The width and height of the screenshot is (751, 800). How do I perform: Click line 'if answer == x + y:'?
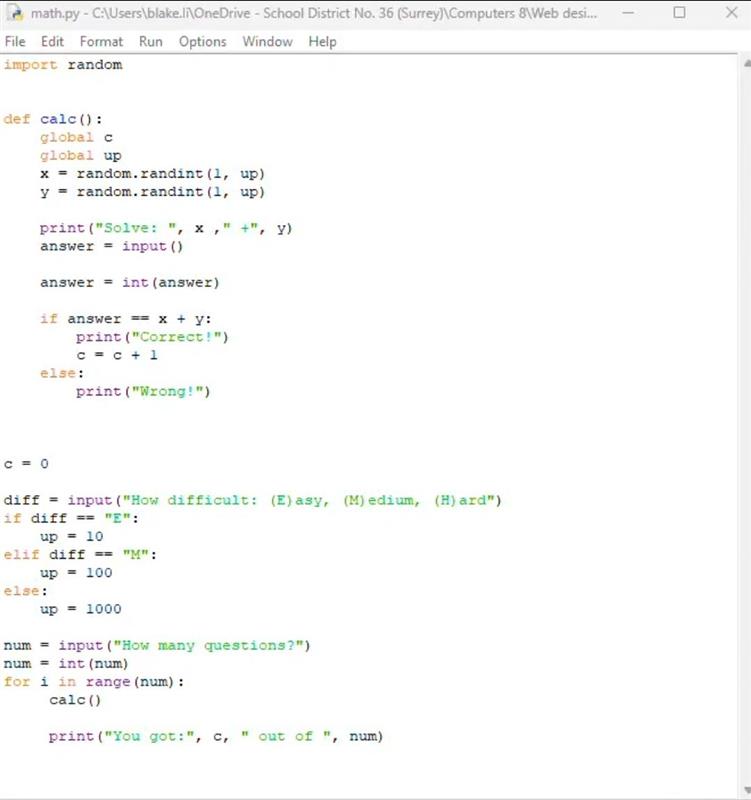[126, 319]
